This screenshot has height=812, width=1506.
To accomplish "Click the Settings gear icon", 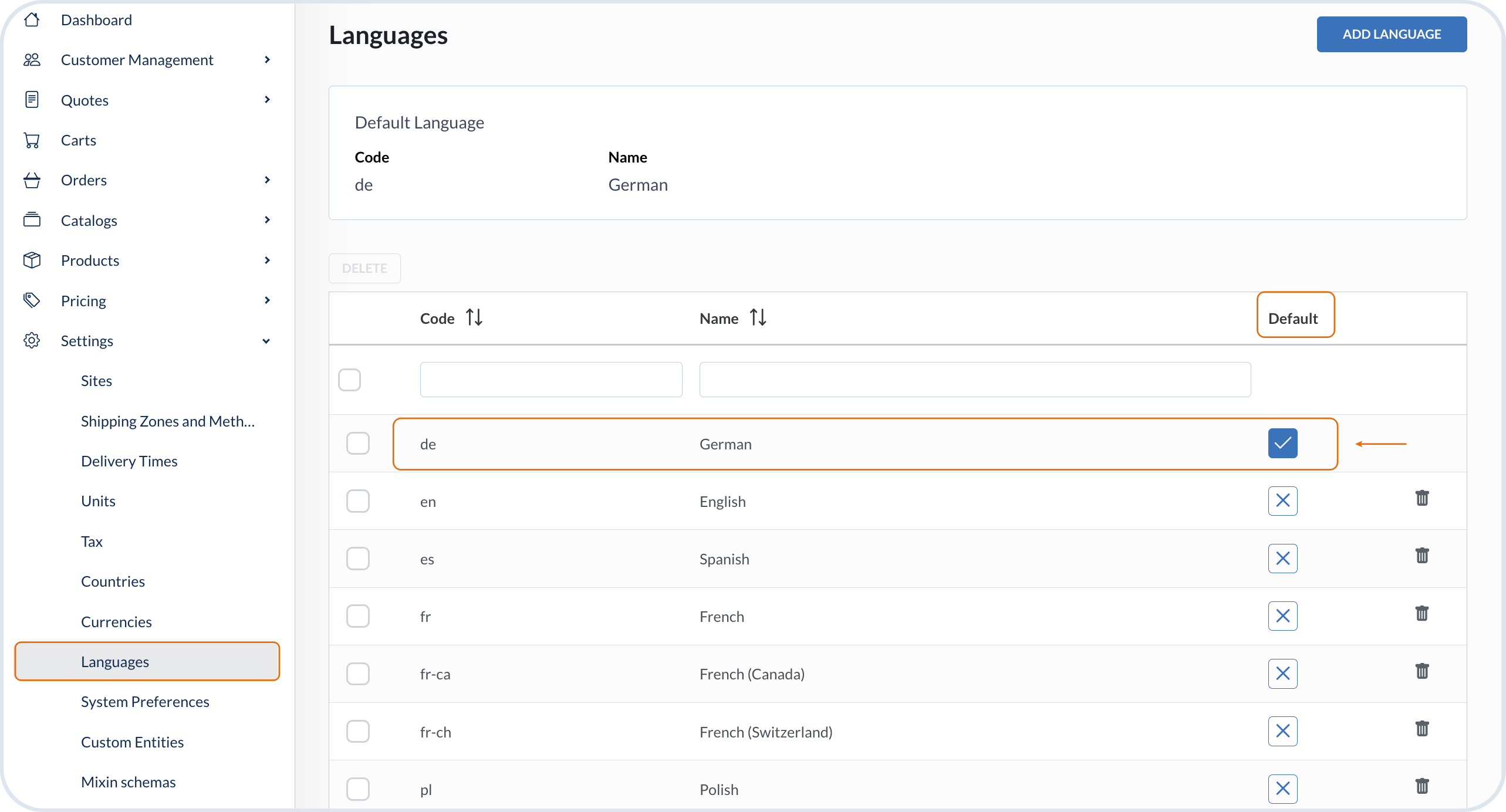I will [x=32, y=340].
